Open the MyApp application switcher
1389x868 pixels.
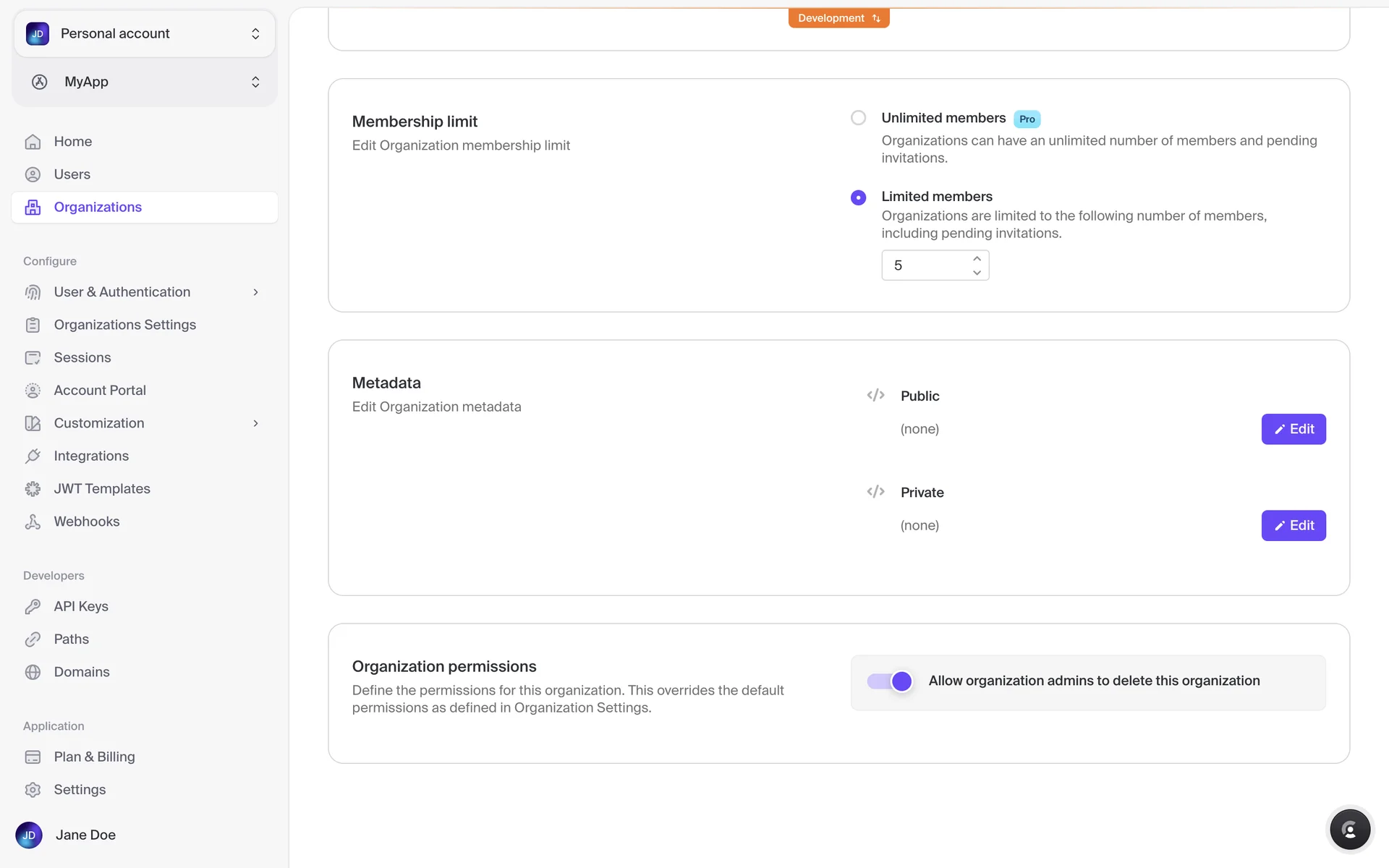145,82
